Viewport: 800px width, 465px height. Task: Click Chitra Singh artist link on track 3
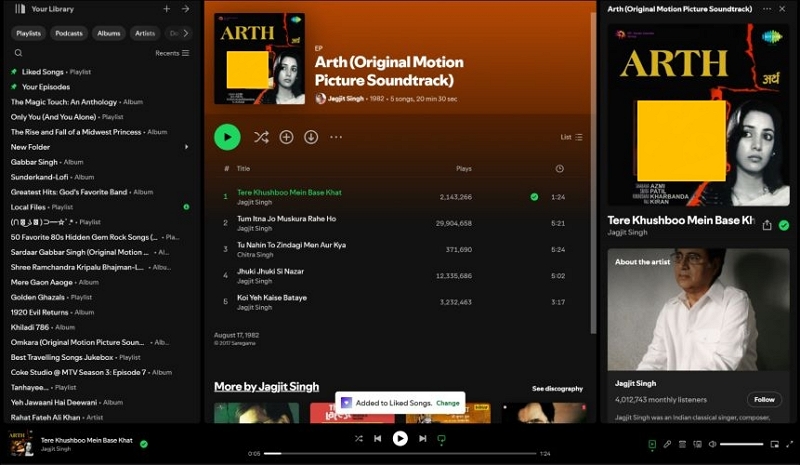pos(255,255)
